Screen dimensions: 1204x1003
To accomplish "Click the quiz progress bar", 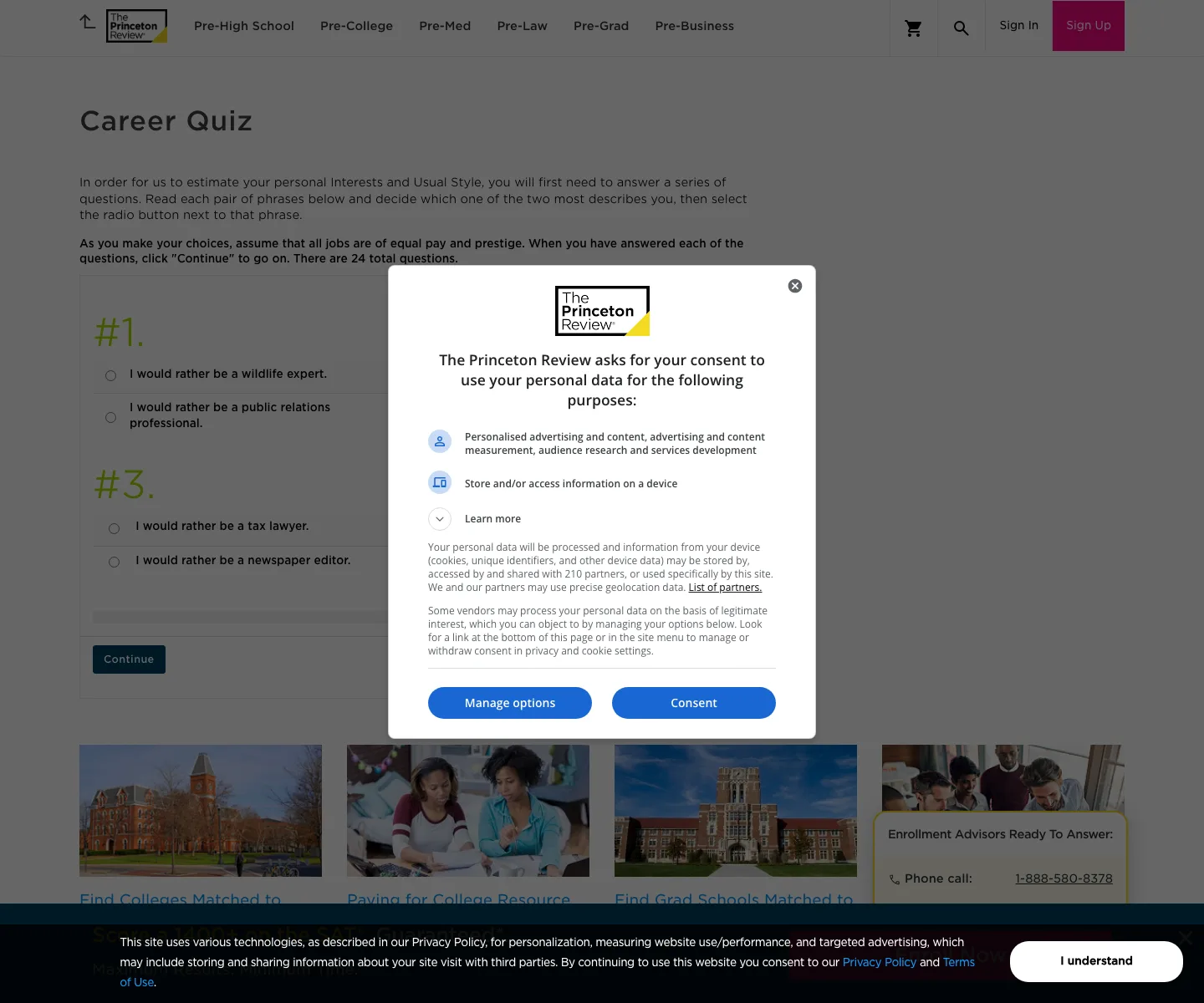I will [240, 617].
